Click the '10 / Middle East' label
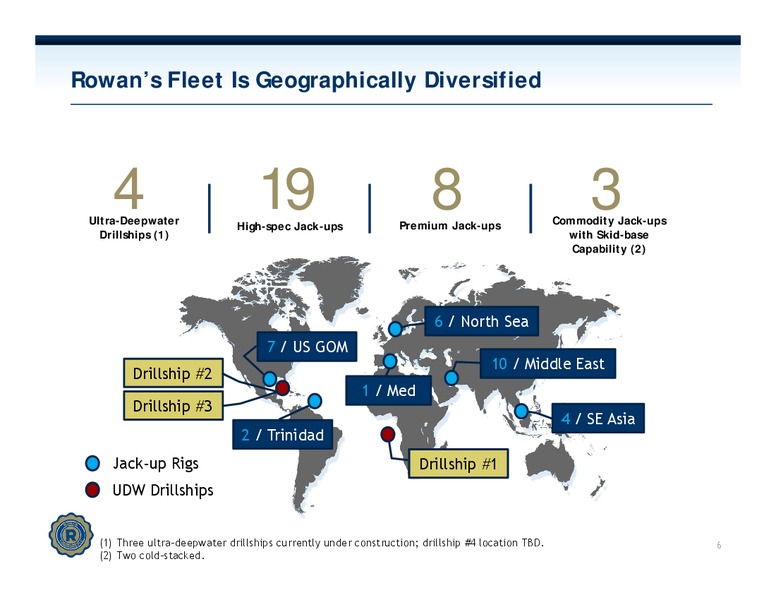This screenshot has width=776, height=600. pos(548,364)
